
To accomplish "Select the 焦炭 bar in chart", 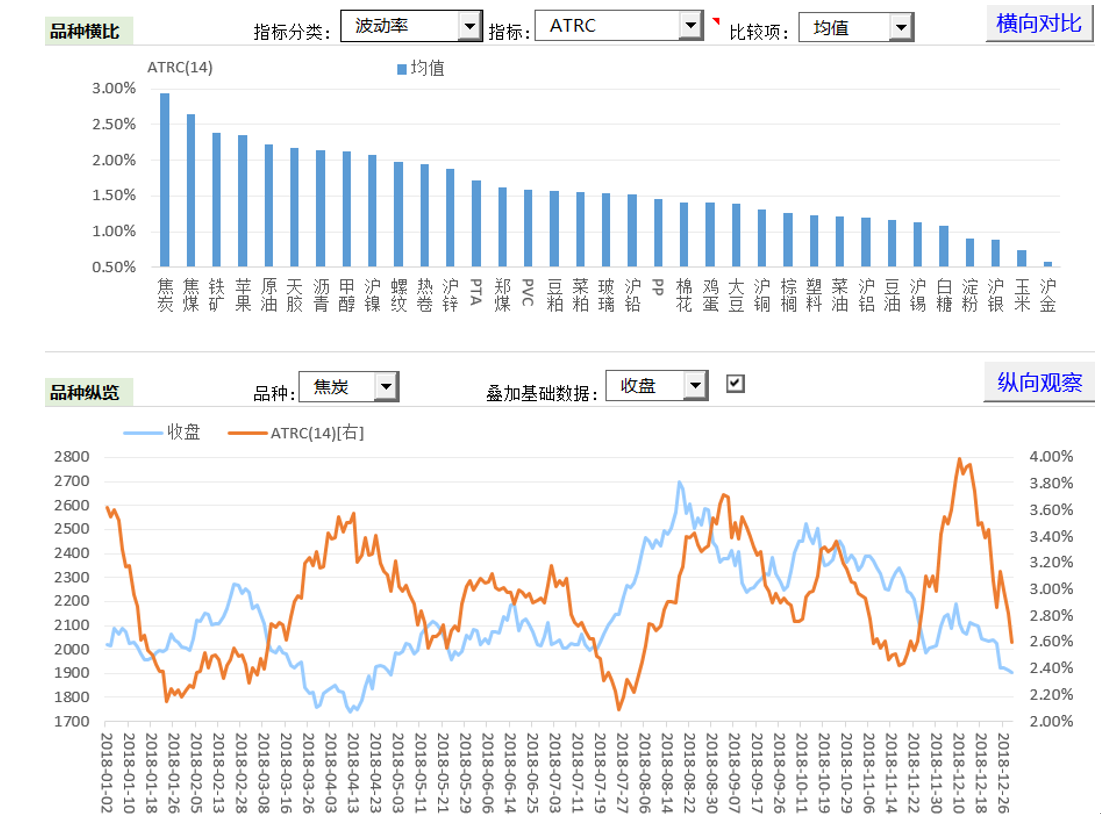I will click(165, 180).
